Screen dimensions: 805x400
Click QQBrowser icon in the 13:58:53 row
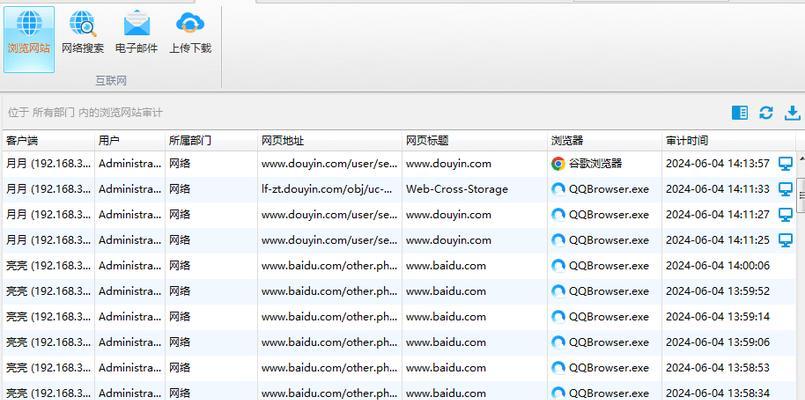[558, 368]
